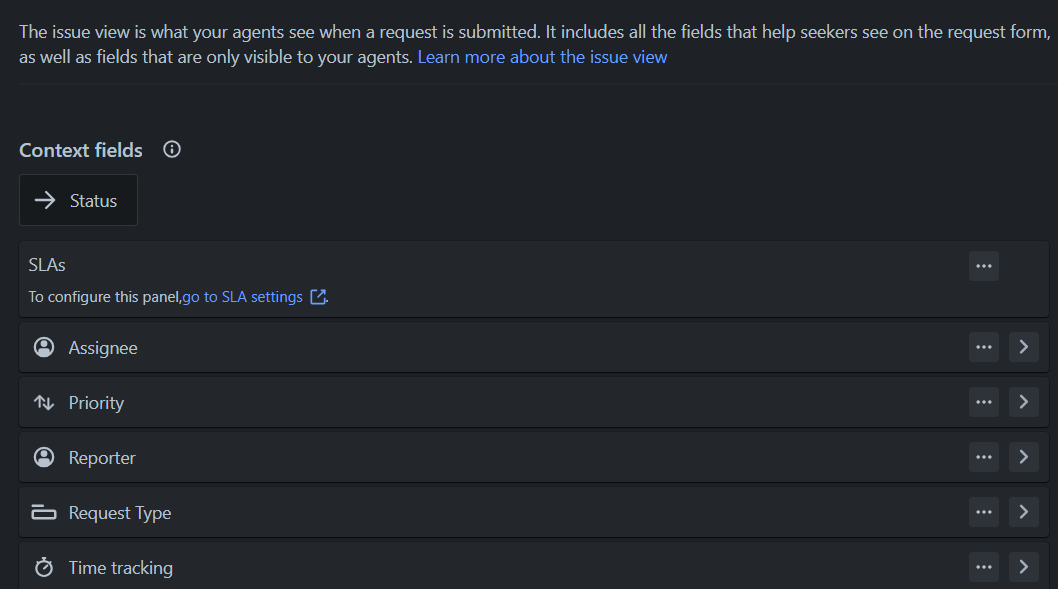This screenshot has height=589, width=1058.
Task: Expand the Request Type field chevron
Action: point(1024,512)
